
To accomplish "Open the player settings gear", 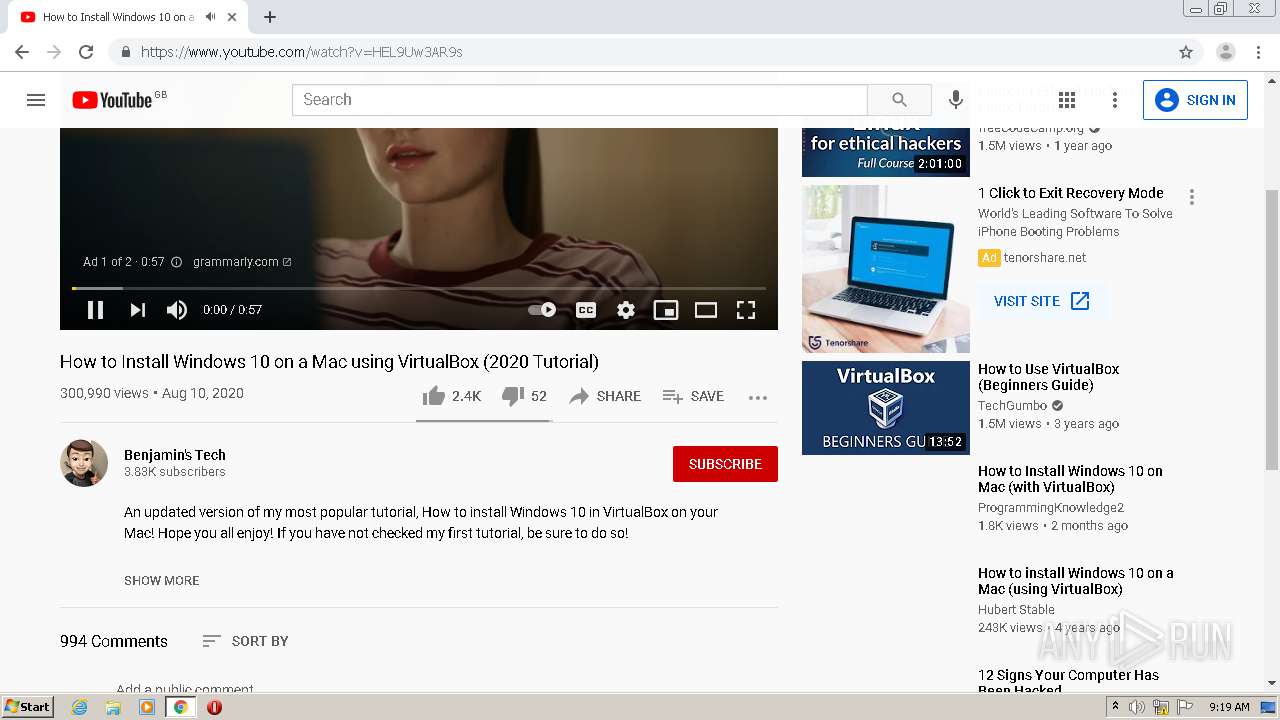I will point(626,310).
